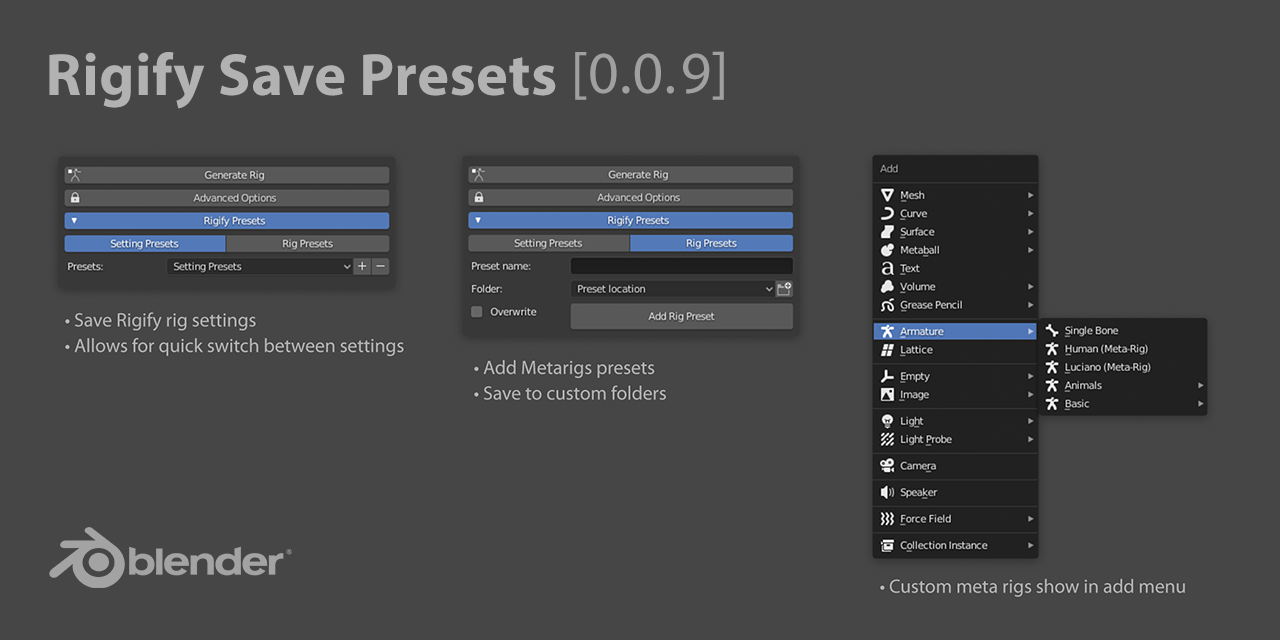The width and height of the screenshot is (1280, 640).
Task: Click Generate Rig in middle panel
Action: click(x=630, y=175)
